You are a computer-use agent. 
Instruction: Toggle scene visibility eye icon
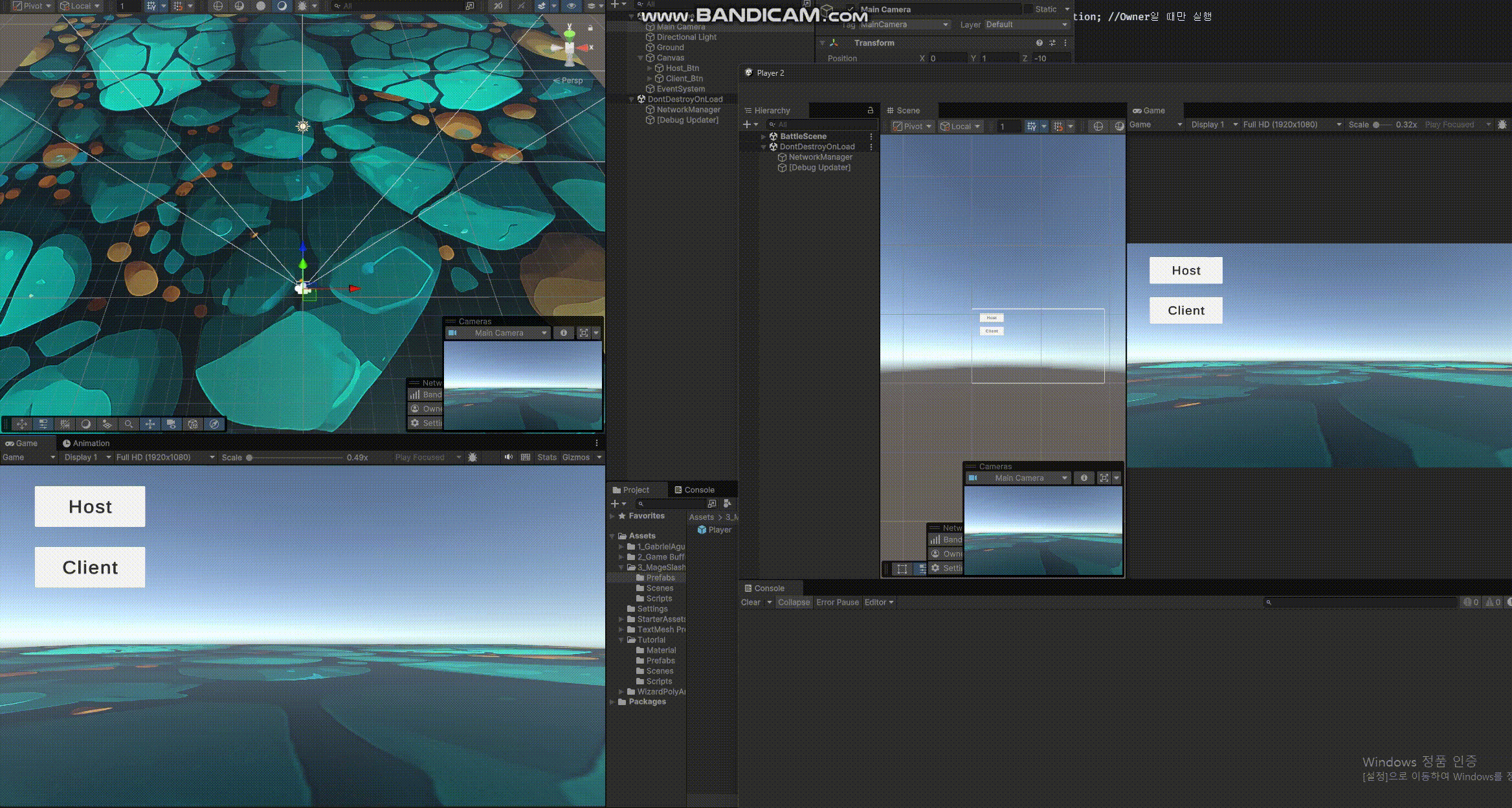click(571, 6)
